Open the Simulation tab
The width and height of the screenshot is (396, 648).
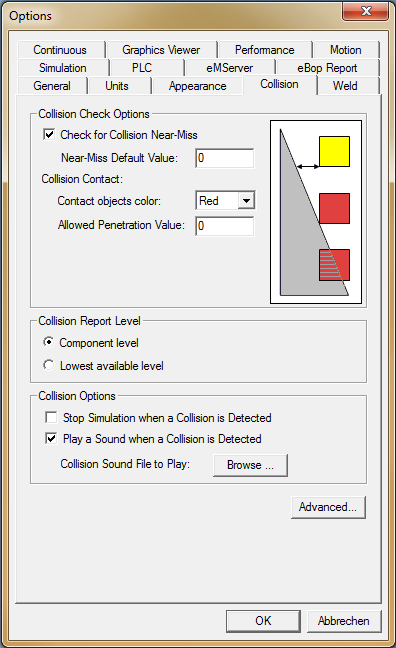click(x=63, y=68)
